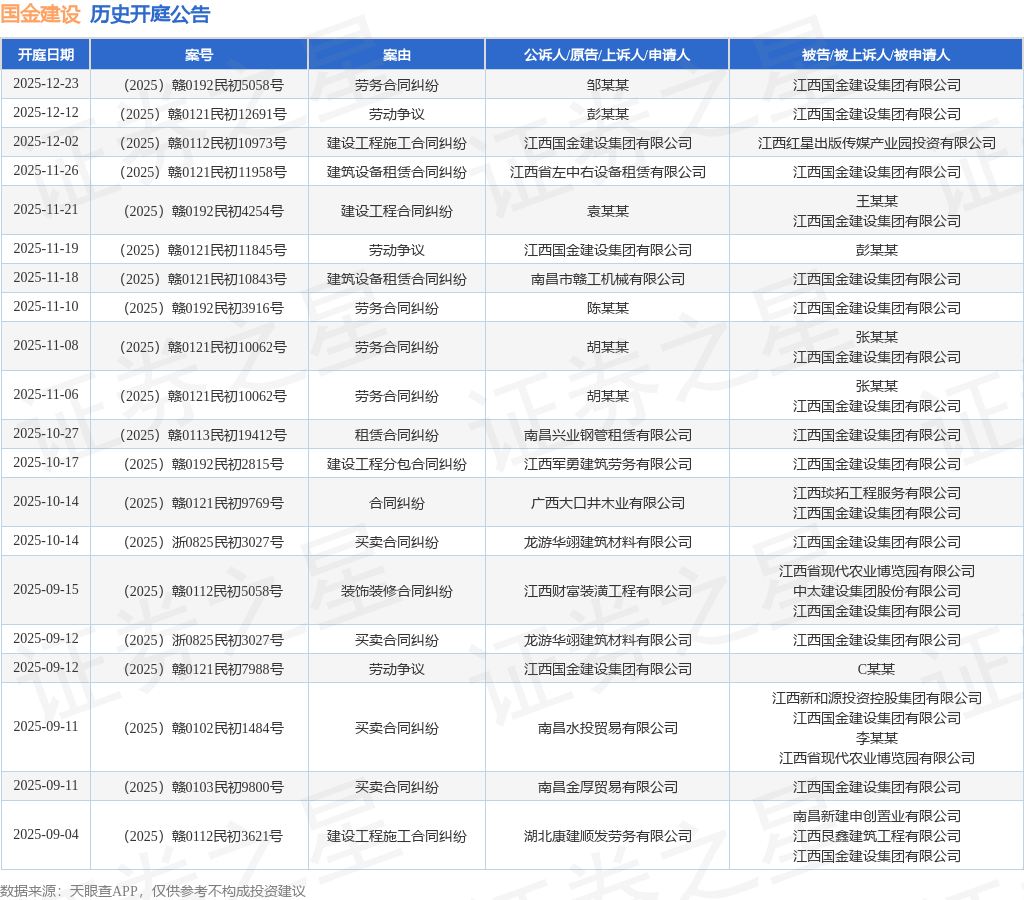Select case type 建设工程分包合同纠纷
Screen dimensions: 1024x900
[x=396, y=464]
